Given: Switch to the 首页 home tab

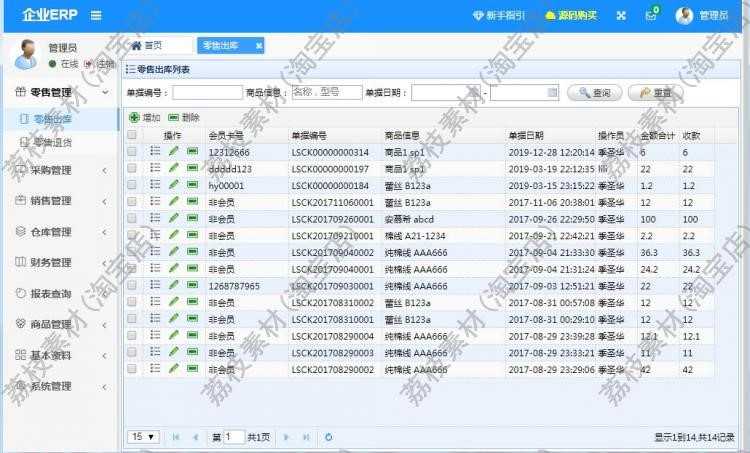Looking at the screenshot, I should click(x=147, y=45).
